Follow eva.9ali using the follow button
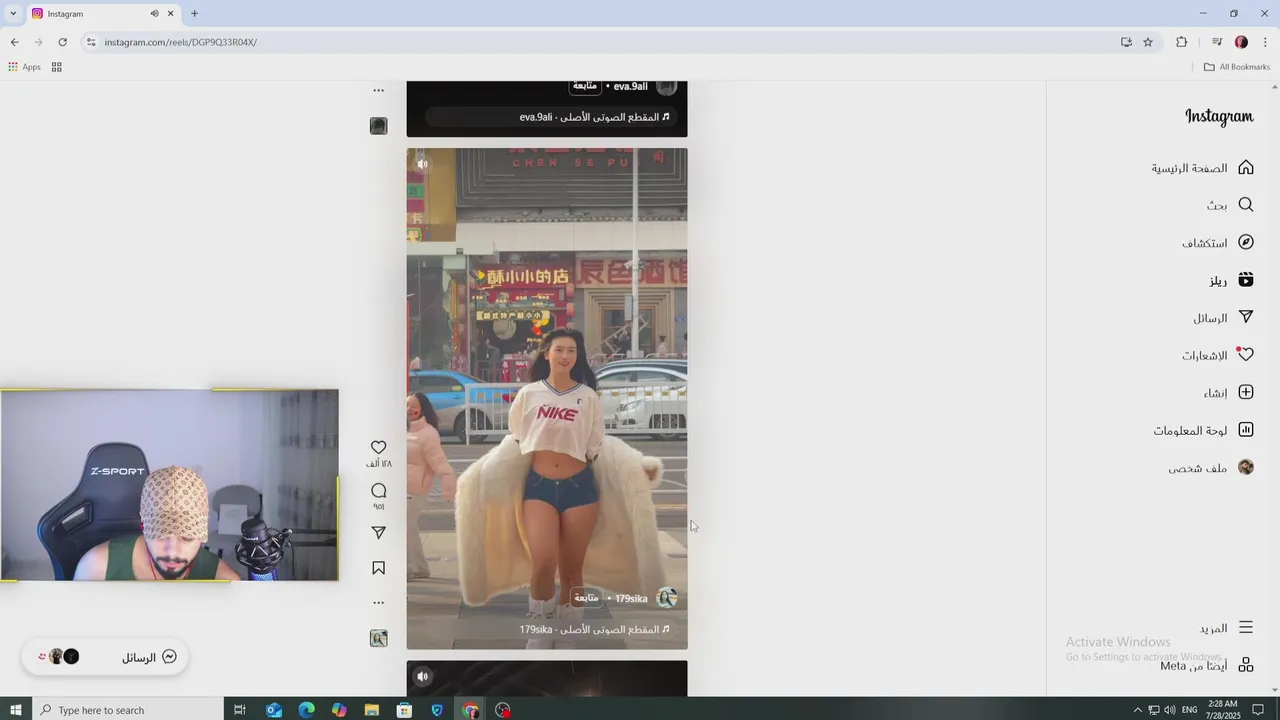The width and height of the screenshot is (1280, 720). click(586, 87)
